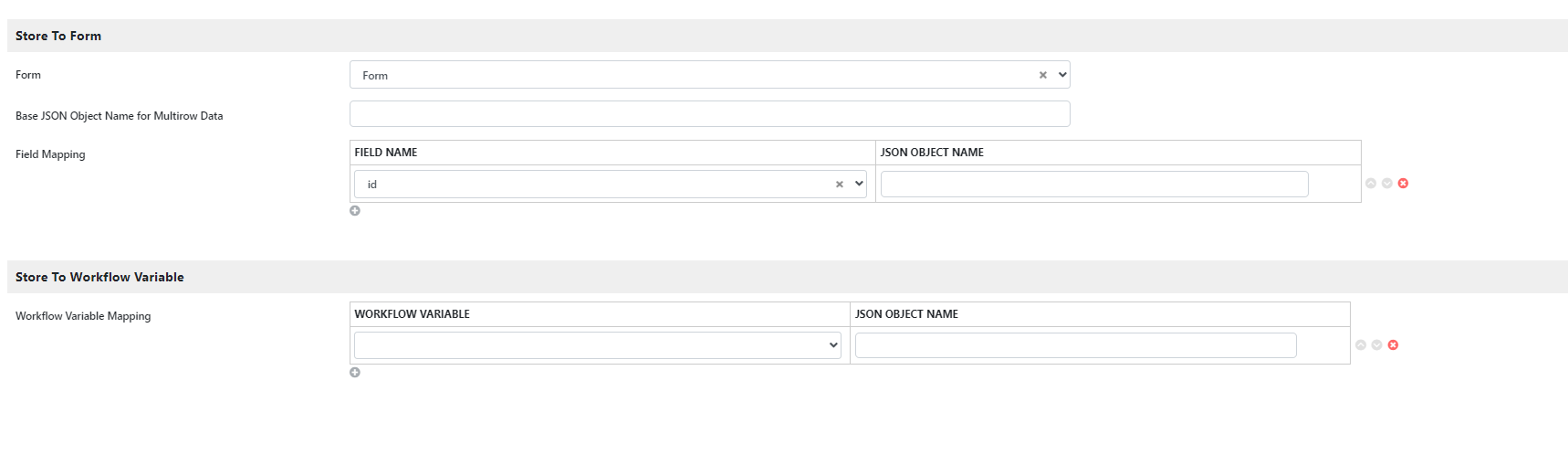Click the Store To Workflow Variable header
Image resolution: width=1568 pixels, height=476 pixels.
click(x=99, y=277)
